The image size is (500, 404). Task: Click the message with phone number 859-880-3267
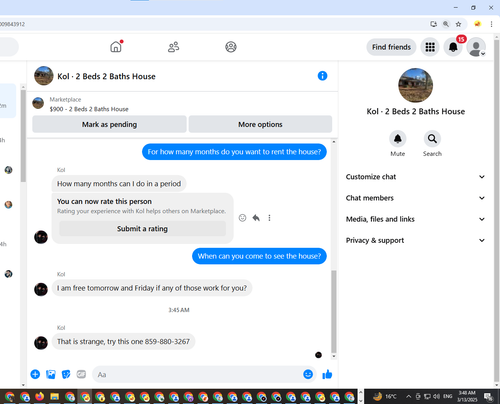pos(123,341)
